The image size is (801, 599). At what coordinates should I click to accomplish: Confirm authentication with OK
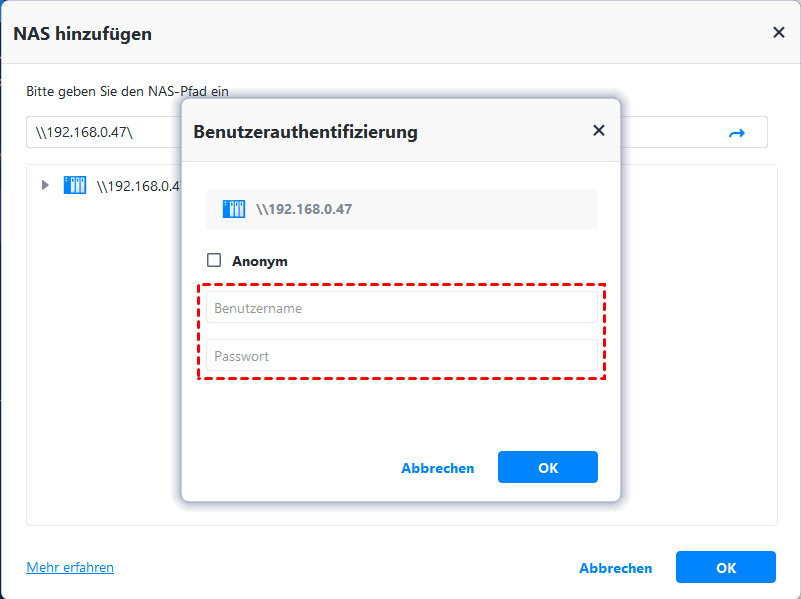click(x=547, y=467)
